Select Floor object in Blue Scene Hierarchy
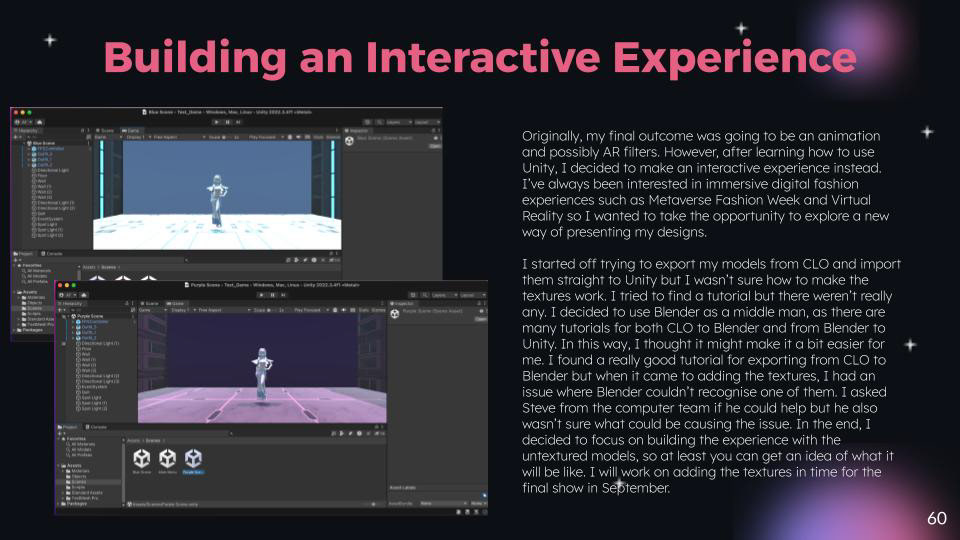The image size is (960, 540). click(x=39, y=176)
